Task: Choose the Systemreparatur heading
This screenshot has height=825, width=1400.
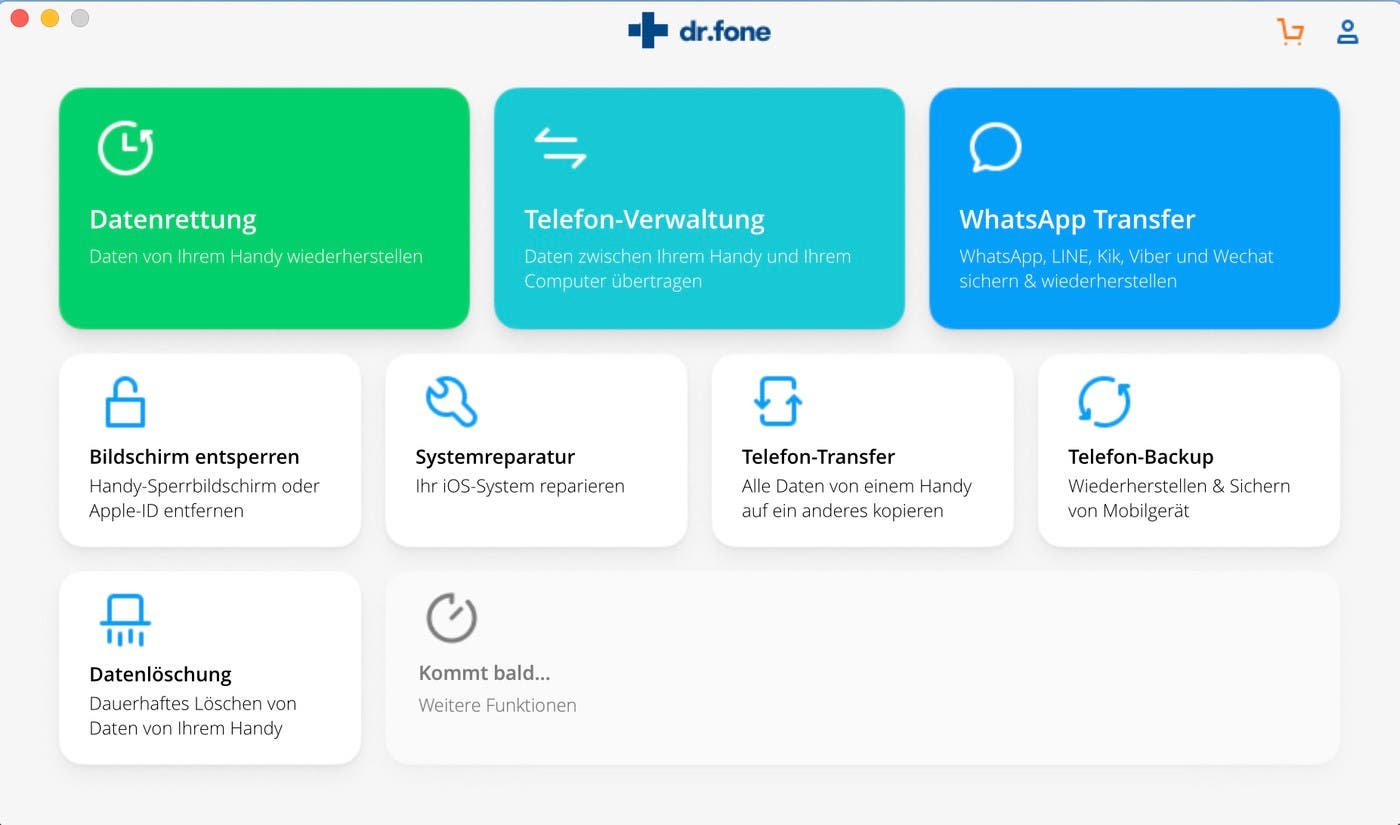Action: (495, 457)
